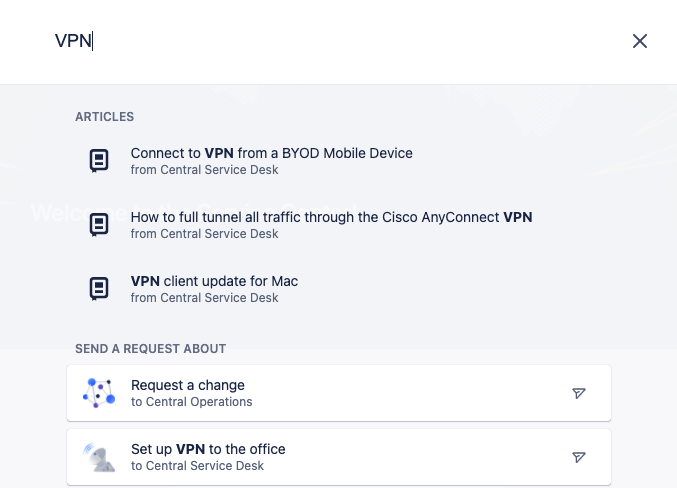Click article icon beside VPN client update
Screen dimensions: 677x488
click(x=99, y=288)
